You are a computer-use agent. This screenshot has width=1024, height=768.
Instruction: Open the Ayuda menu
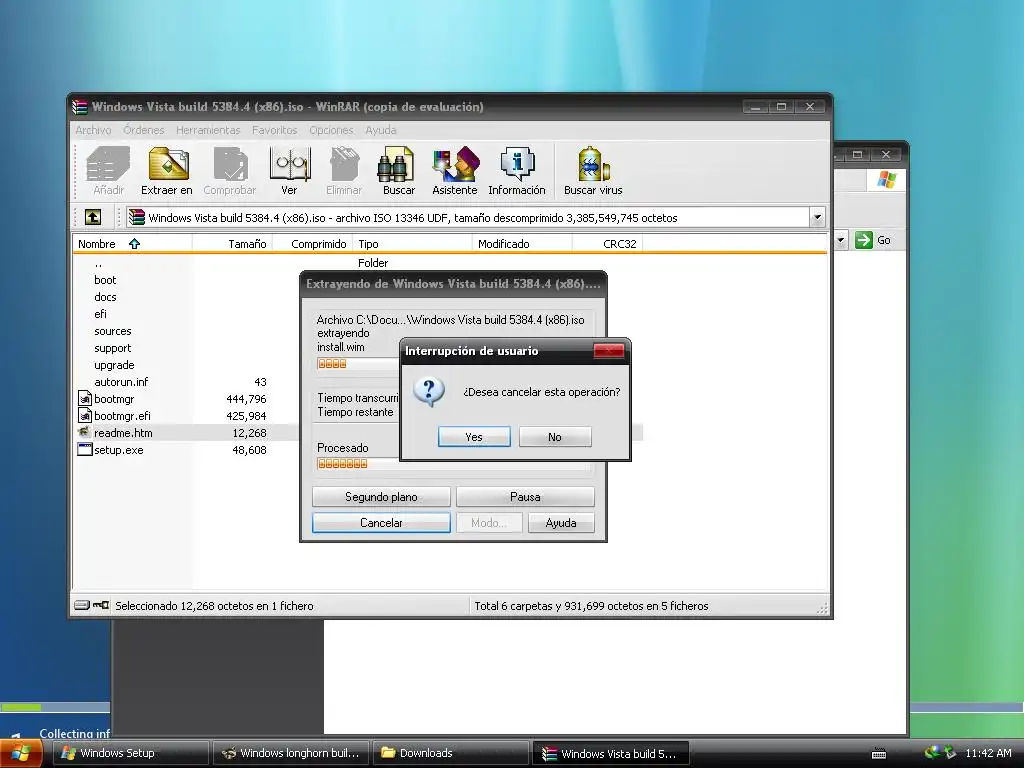pos(381,130)
